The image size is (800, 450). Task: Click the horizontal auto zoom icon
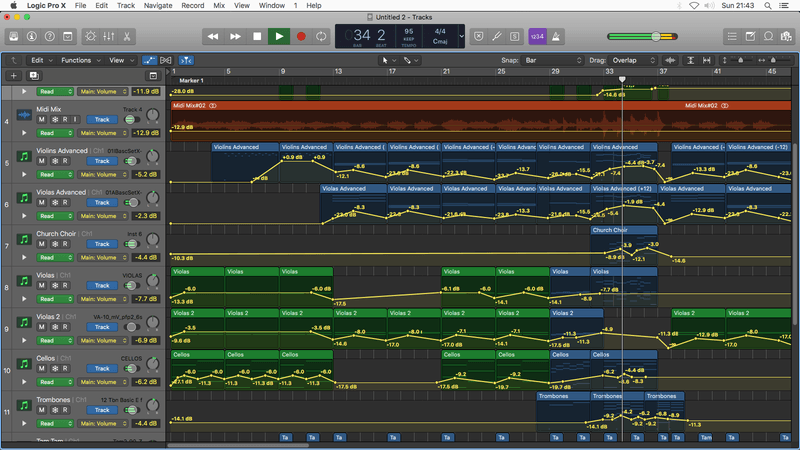click(707, 60)
